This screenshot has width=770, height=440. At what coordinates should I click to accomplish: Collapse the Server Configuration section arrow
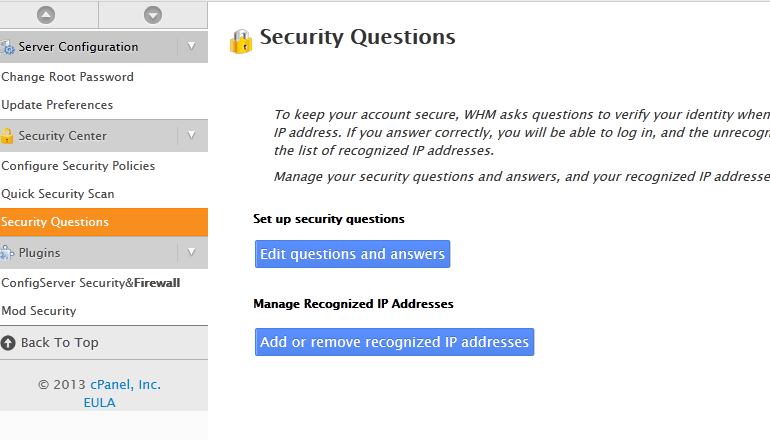(192, 47)
